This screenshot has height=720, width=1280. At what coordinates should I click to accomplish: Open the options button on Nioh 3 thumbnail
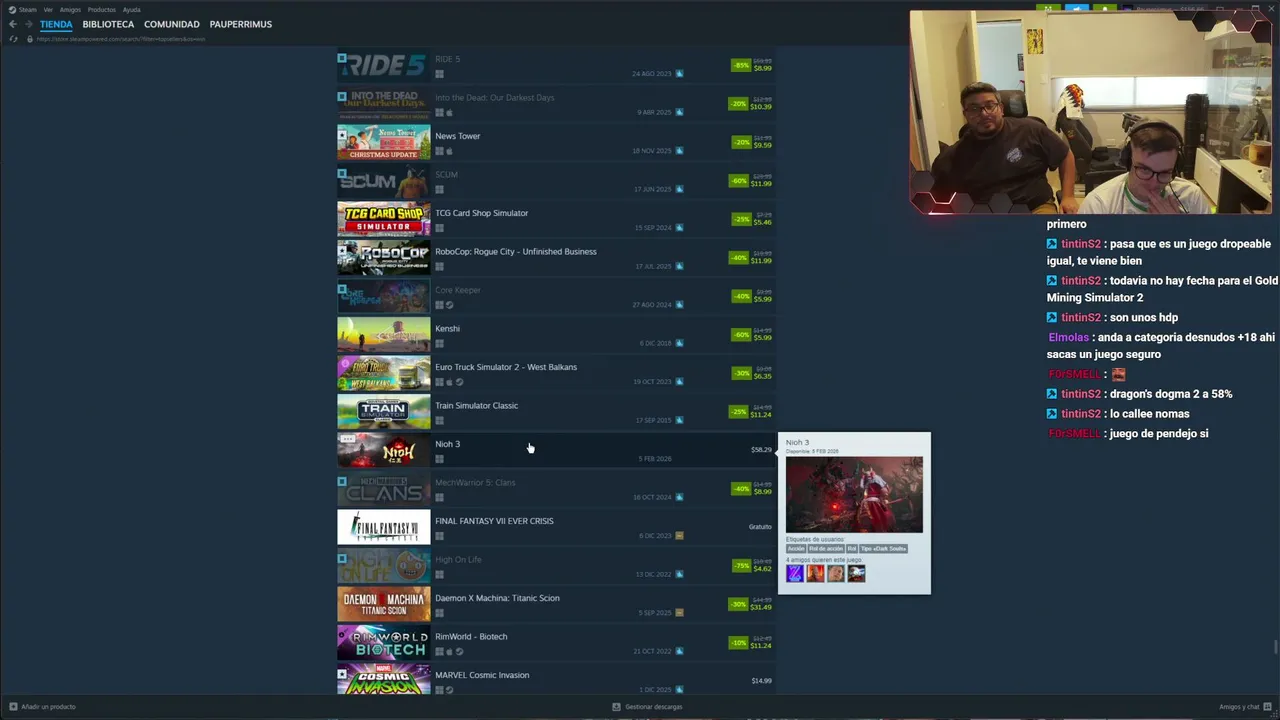(347, 439)
